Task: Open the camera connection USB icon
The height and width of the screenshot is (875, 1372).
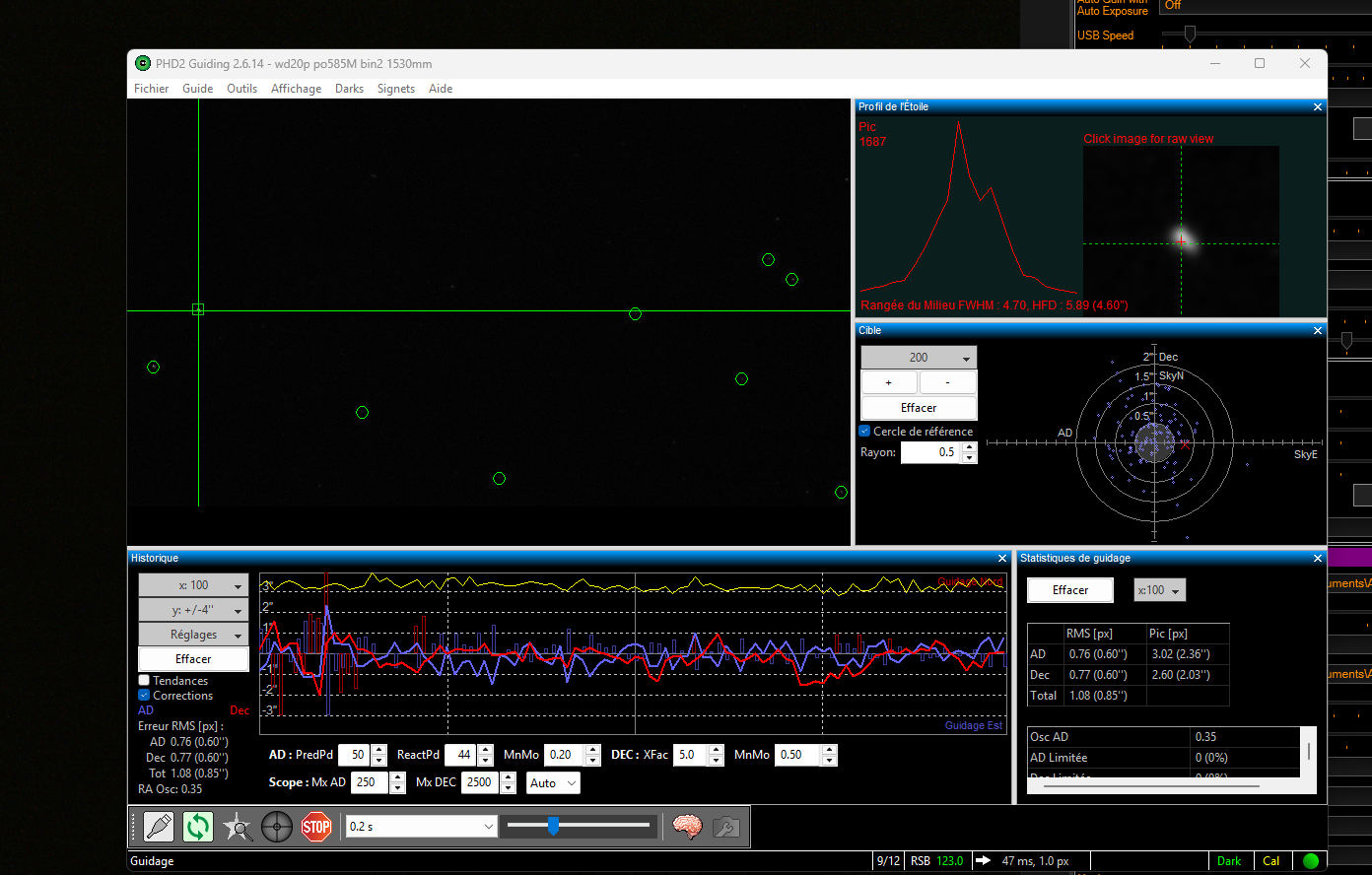Action: [x=158, y=827]
